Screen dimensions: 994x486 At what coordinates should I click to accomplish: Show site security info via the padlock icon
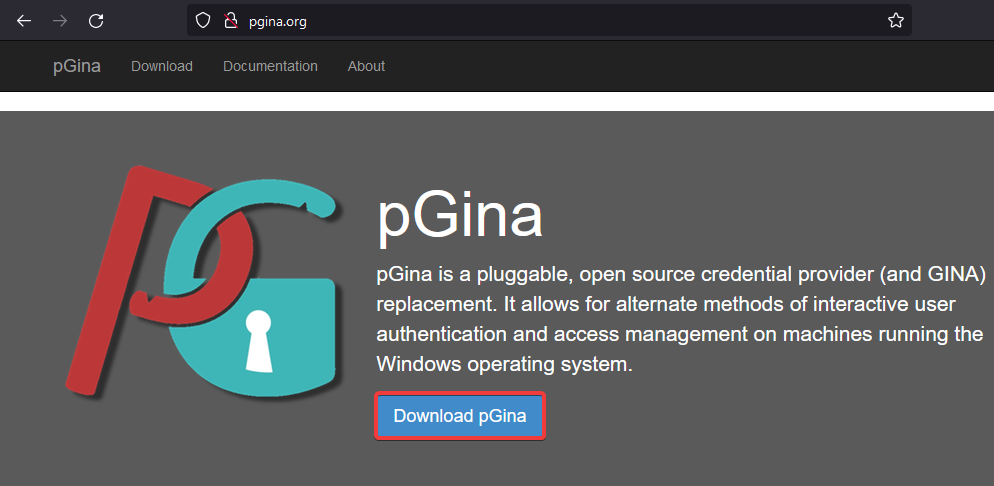pos(230,20)
